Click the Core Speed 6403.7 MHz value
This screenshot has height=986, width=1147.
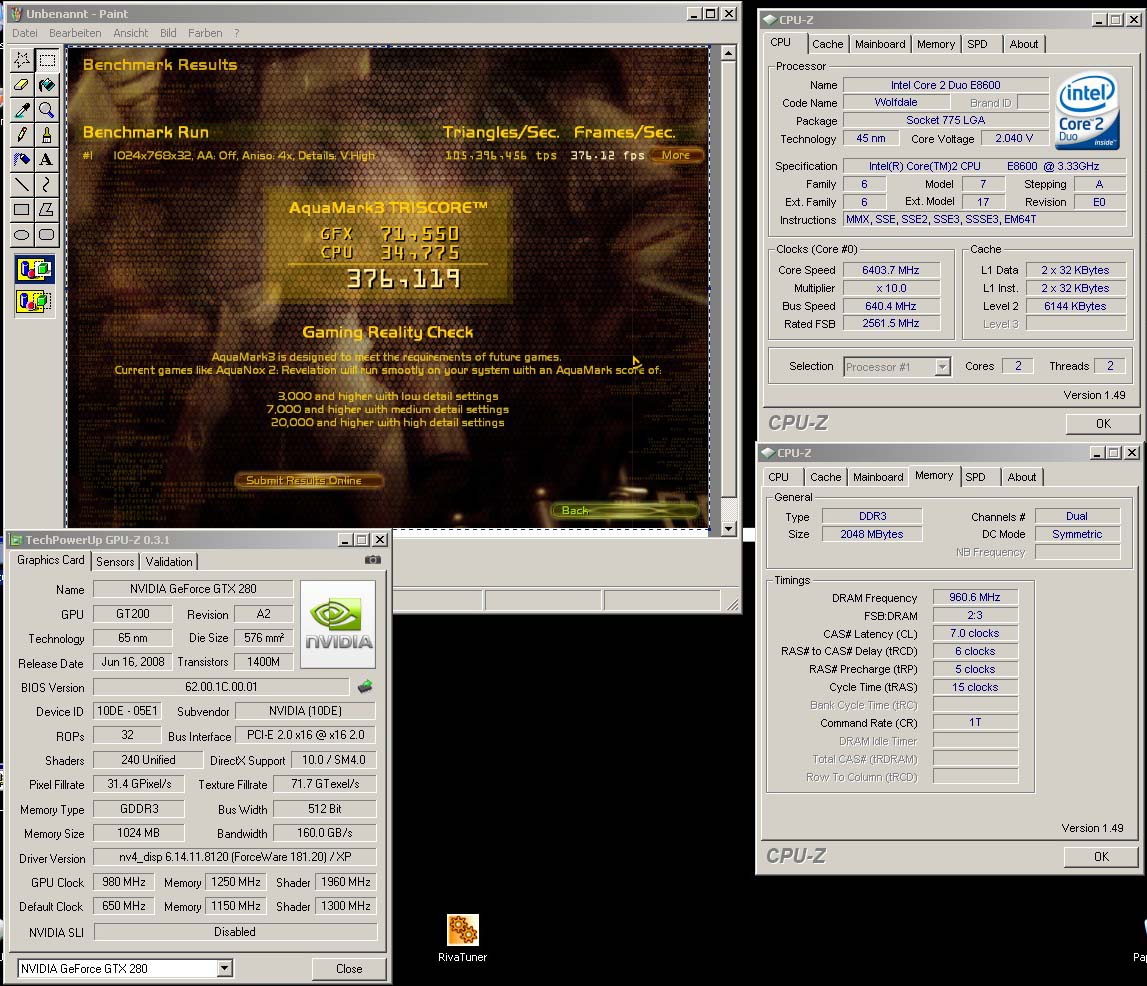(x=890, y=270)
